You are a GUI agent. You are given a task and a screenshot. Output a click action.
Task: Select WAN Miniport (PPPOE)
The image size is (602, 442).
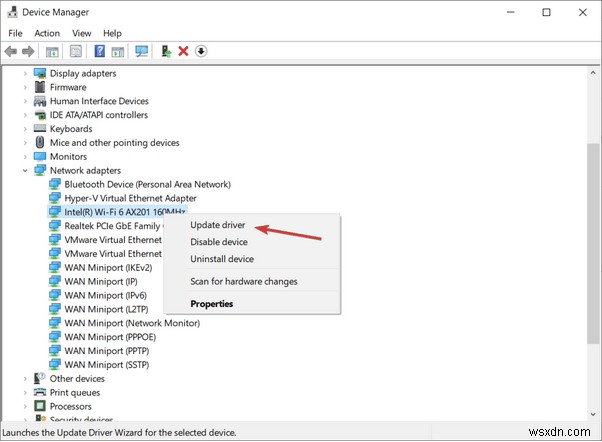(x=110, y=337)
